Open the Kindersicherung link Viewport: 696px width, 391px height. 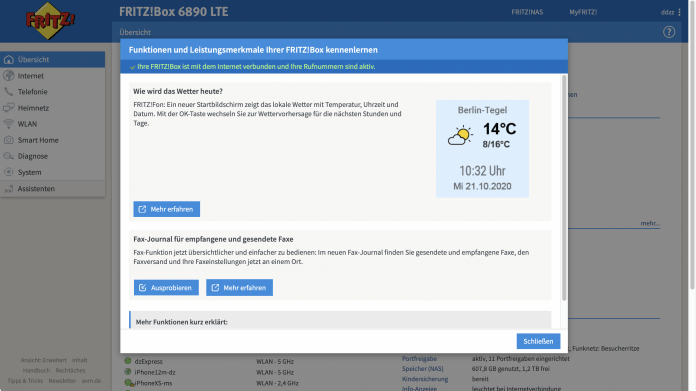425,379
